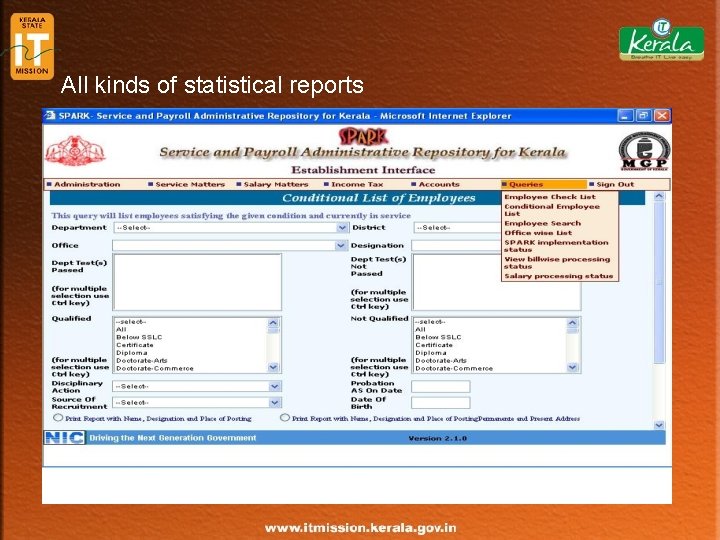The width and height of the screenshot is (720, 540).
Task: Open the Designation dropdown field
Action: (456, 246)
